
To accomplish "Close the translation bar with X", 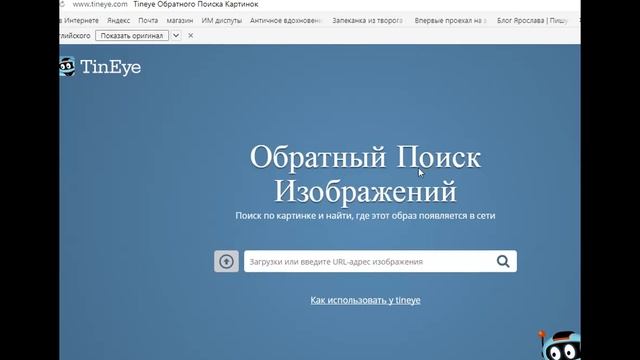I will click(x=191, y=36).
